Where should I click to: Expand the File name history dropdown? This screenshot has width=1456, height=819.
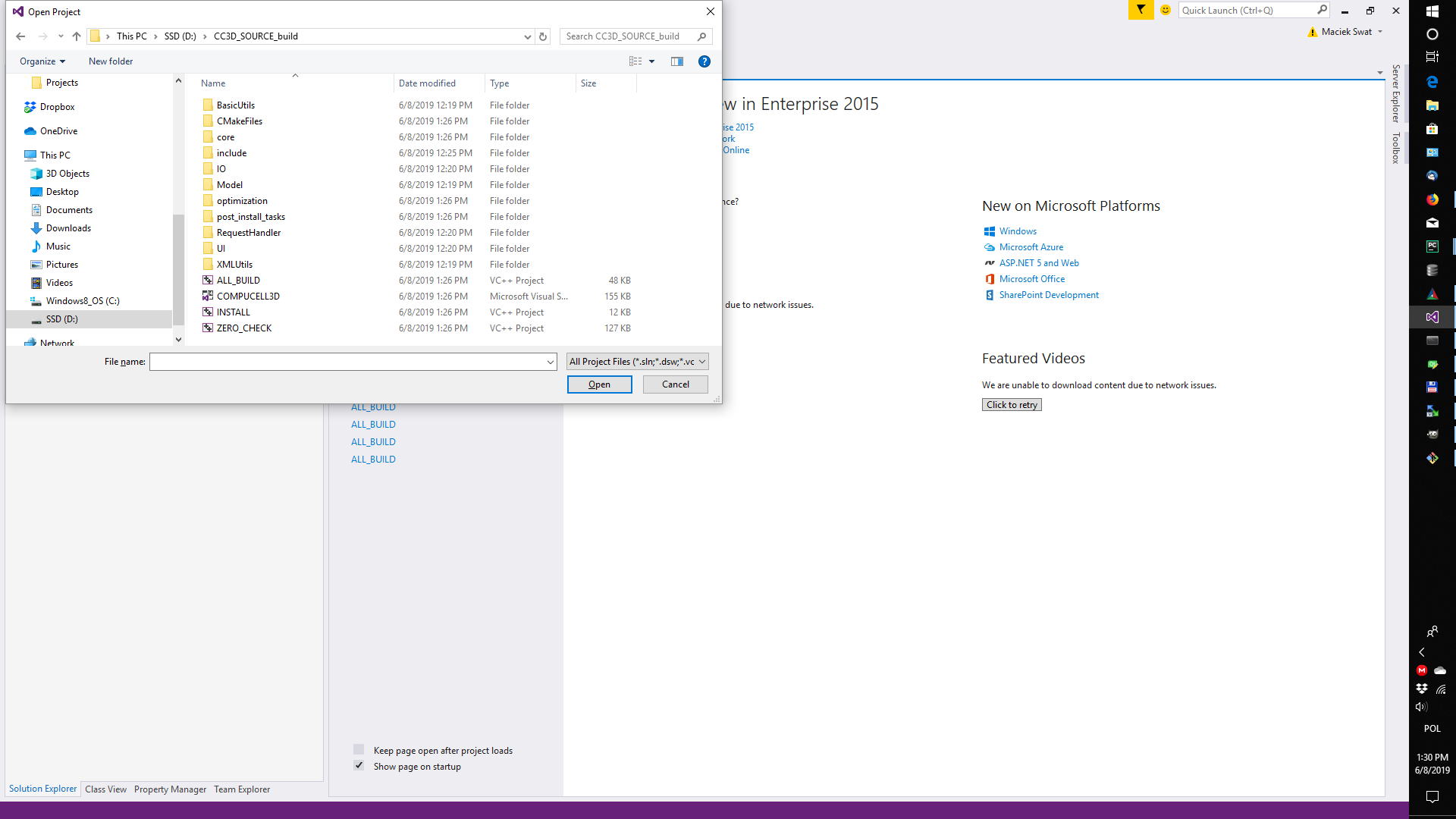551,362
